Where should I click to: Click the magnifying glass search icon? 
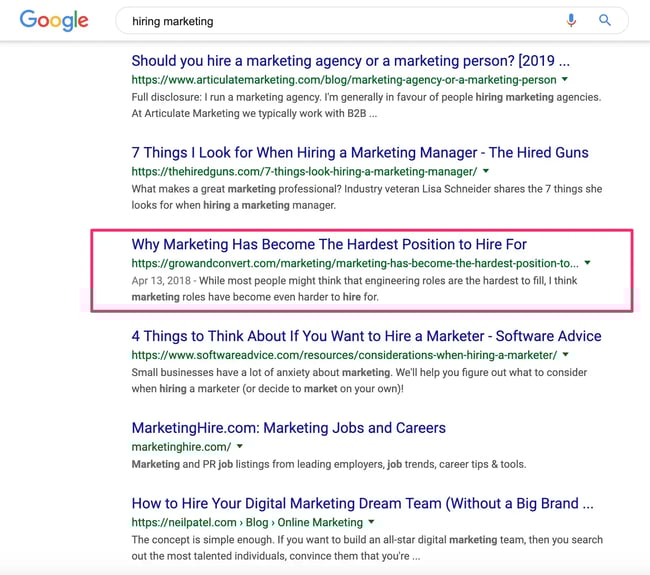point(605,20)
